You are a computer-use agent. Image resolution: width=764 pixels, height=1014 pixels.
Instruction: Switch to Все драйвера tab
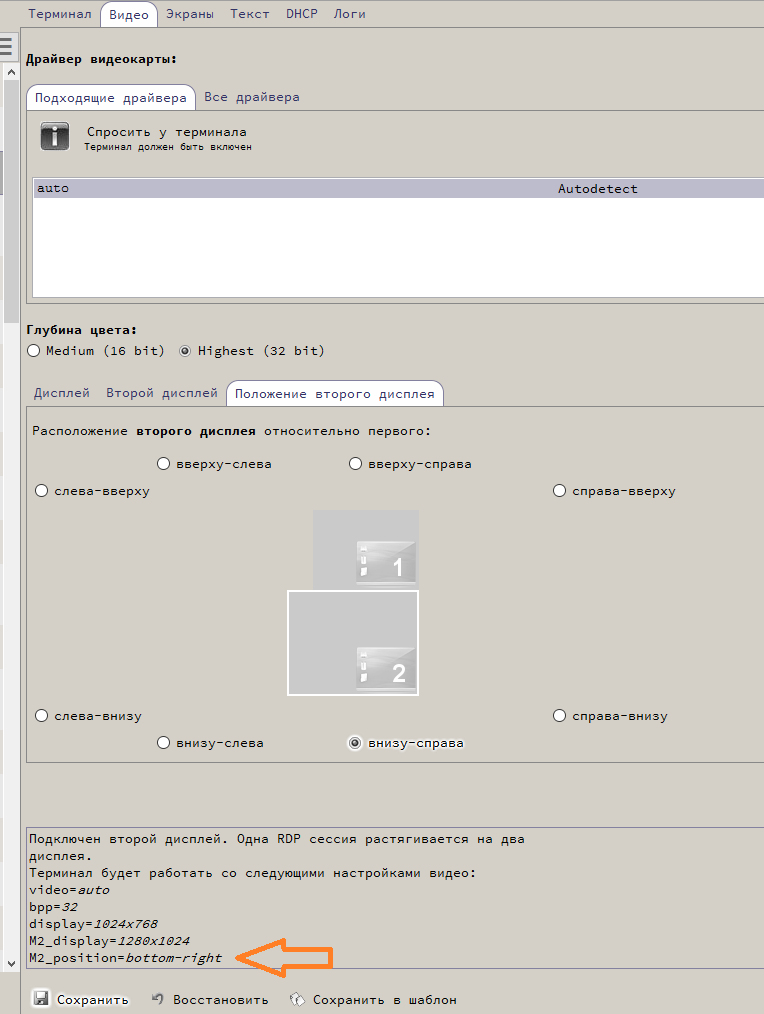tap(251, 97)
